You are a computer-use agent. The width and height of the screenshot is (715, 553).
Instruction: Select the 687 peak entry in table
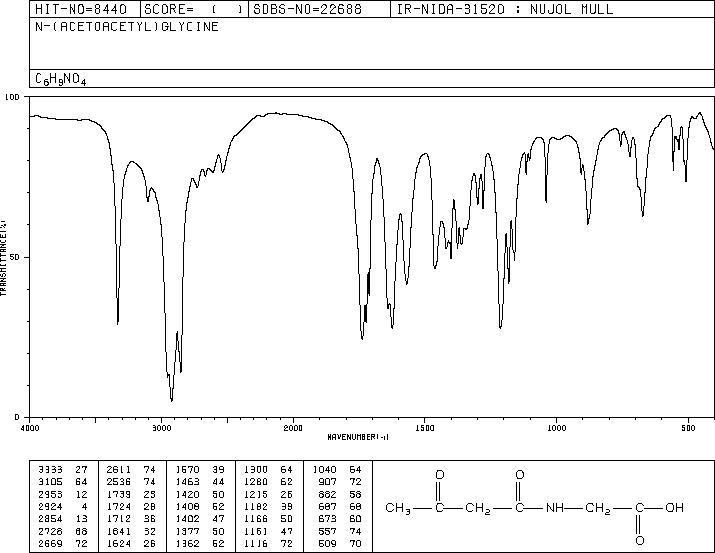[340, 506]
